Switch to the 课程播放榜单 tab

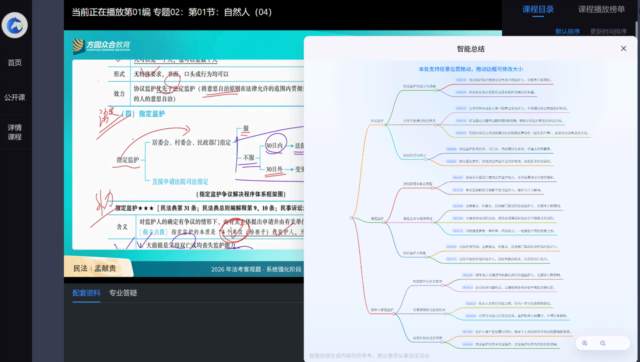click(x=601, y=9)
